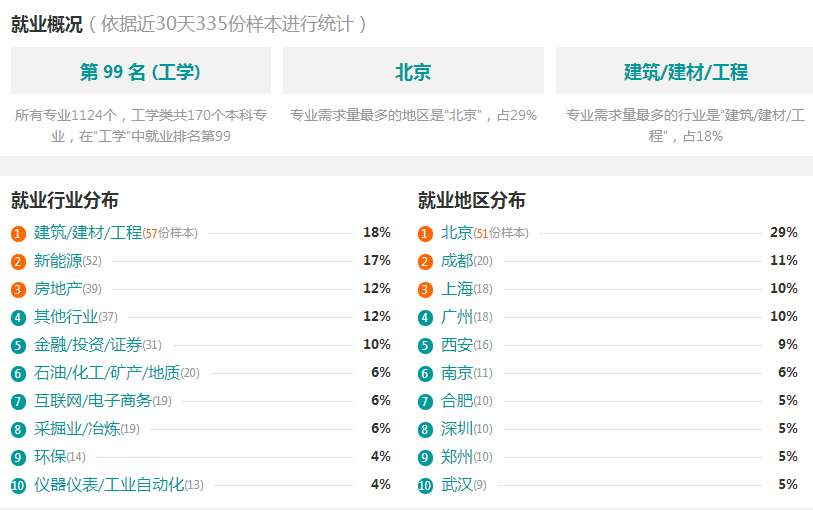Click rank badge 8 beside 深圳

[x=425, y=430]
